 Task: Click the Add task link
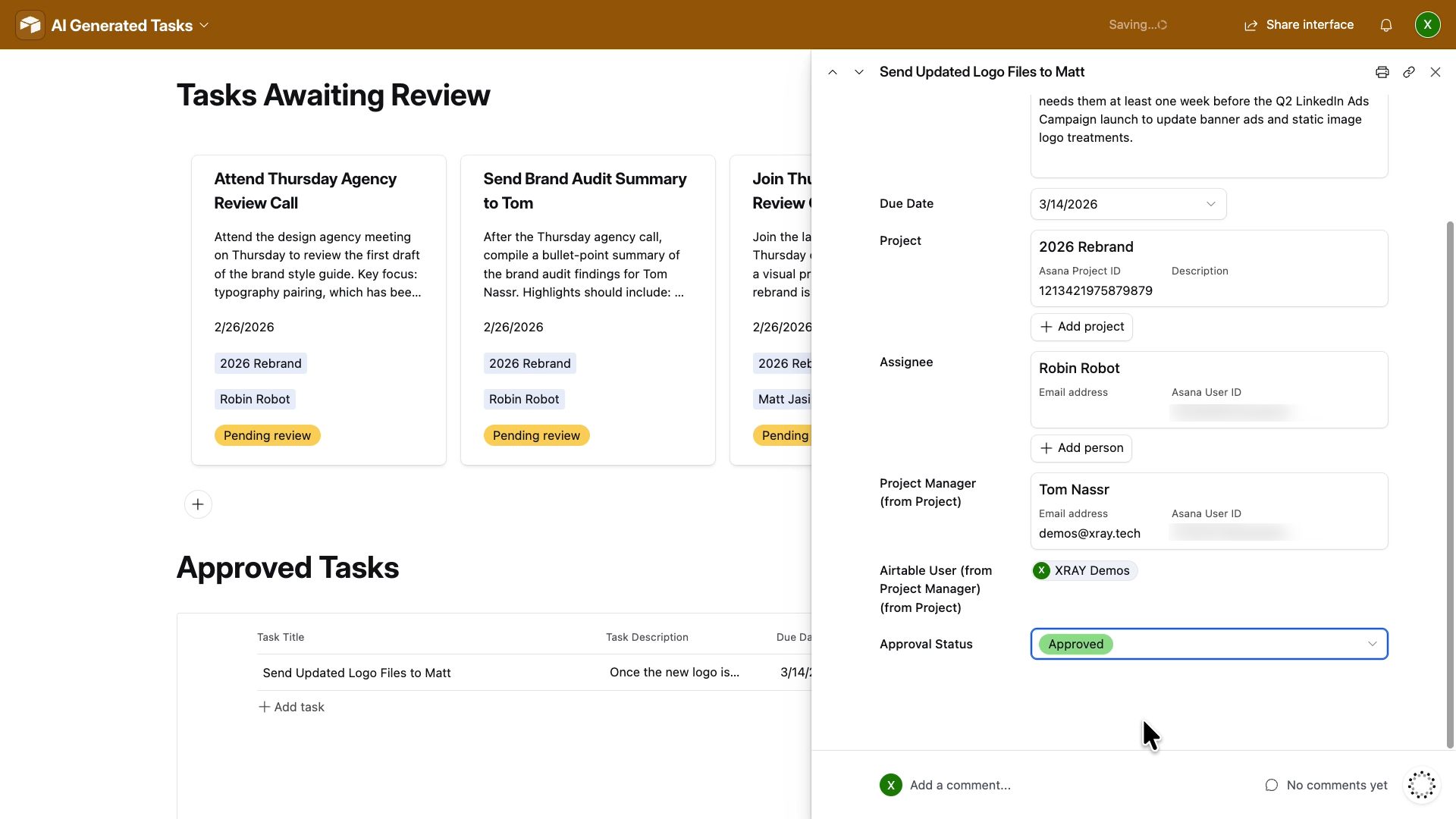[291, 706]
